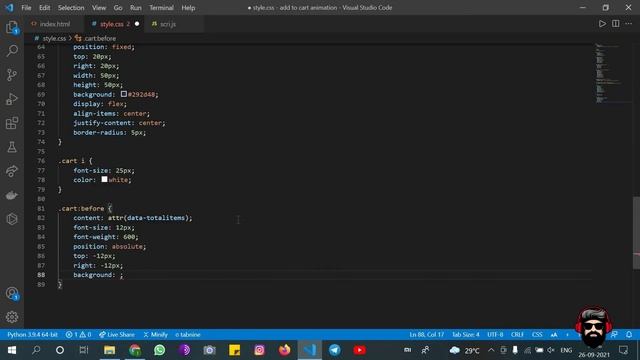Click the editor vertical scrollbar thumb
640x360 pixels.
(x=636, y=233)
